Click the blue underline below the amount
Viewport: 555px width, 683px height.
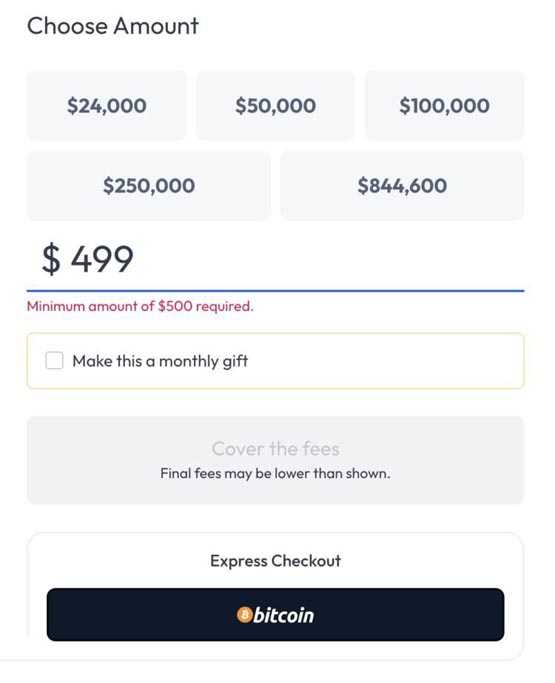(x=275, y=291)
